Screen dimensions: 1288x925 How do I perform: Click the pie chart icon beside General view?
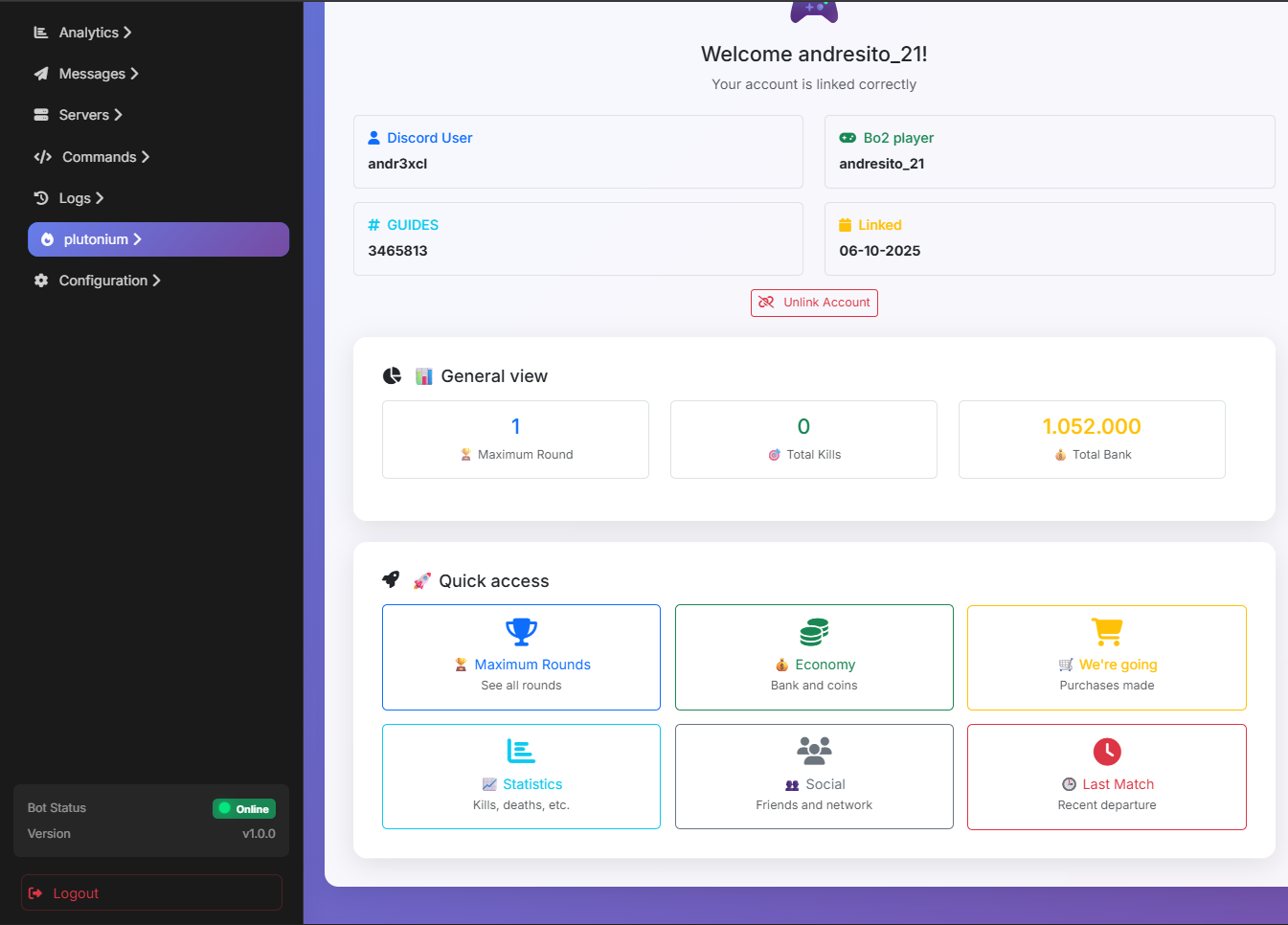(392, 376)
